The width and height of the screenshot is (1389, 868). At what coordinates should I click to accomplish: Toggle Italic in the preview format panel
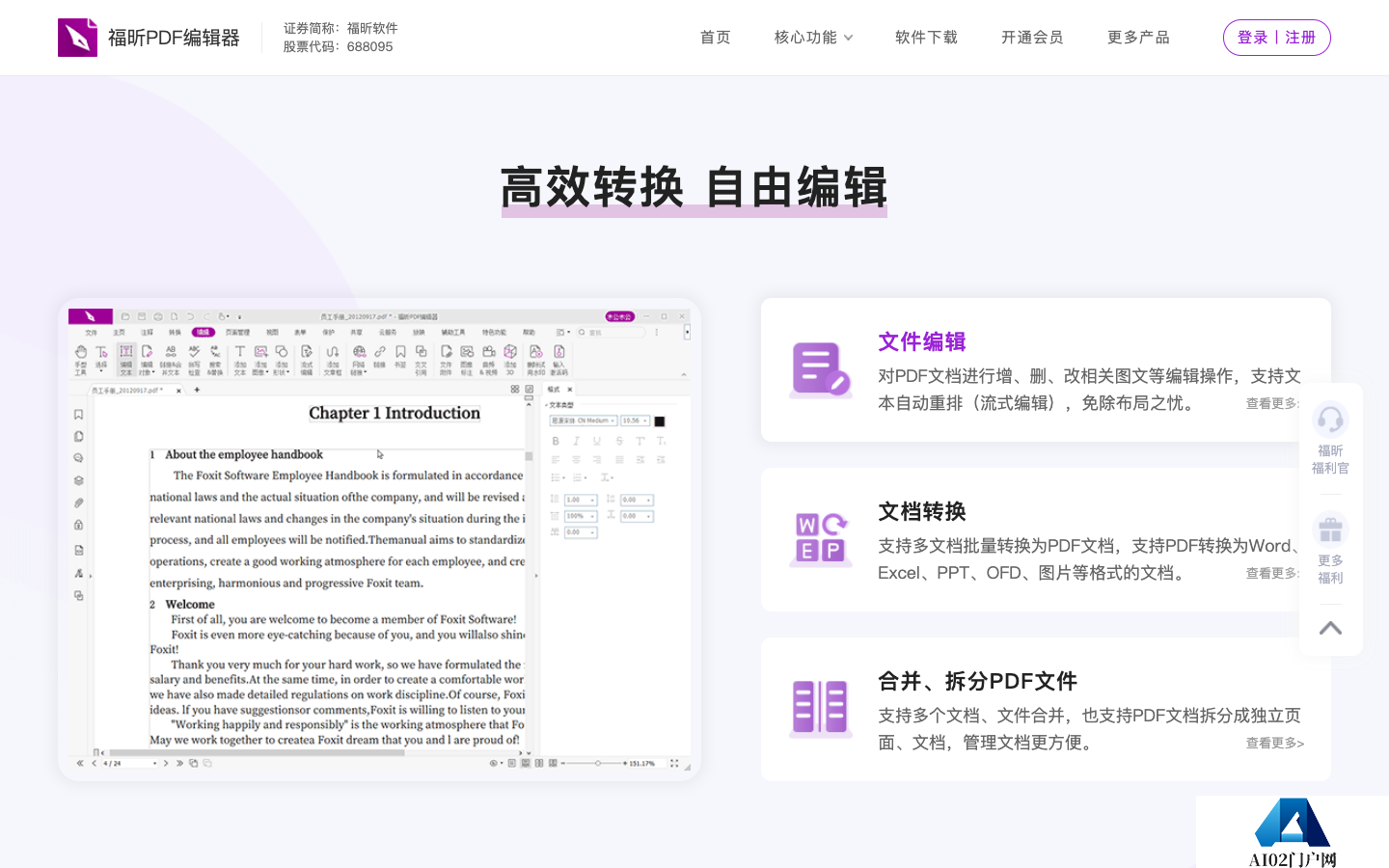click(x=576, y=441)
